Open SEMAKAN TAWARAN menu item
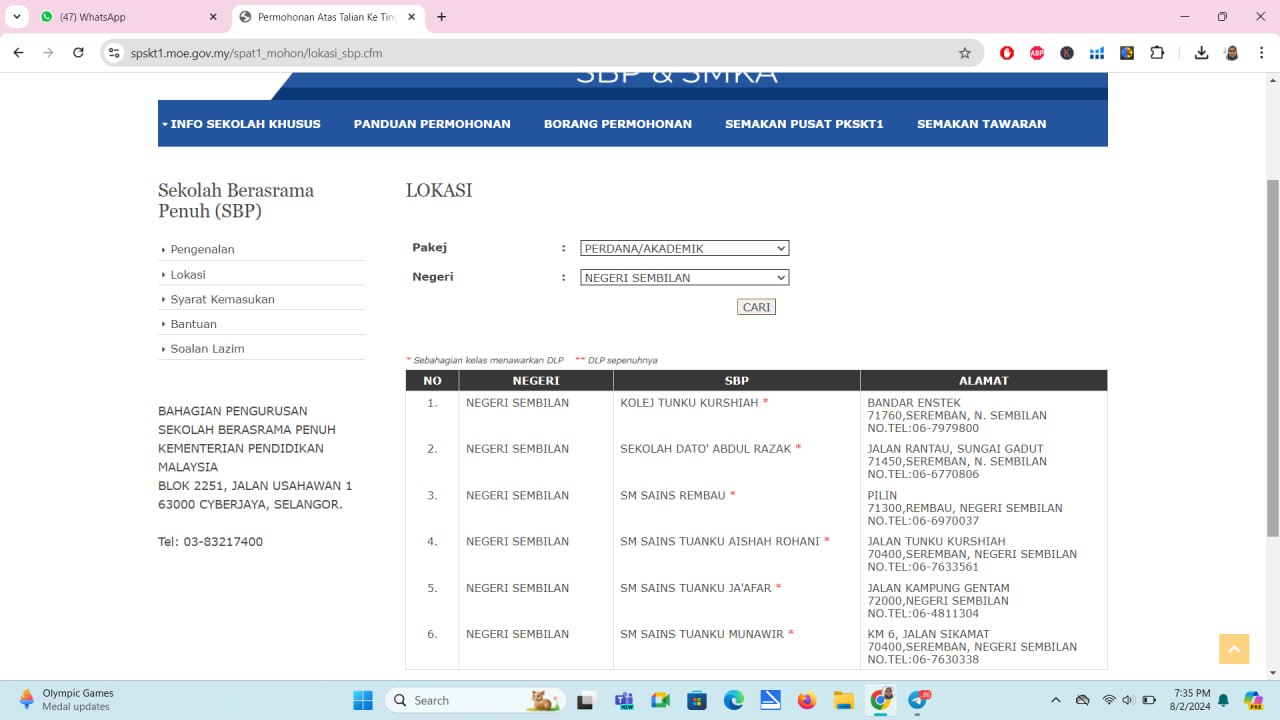1280x720 pixels. tap(981, 124)
